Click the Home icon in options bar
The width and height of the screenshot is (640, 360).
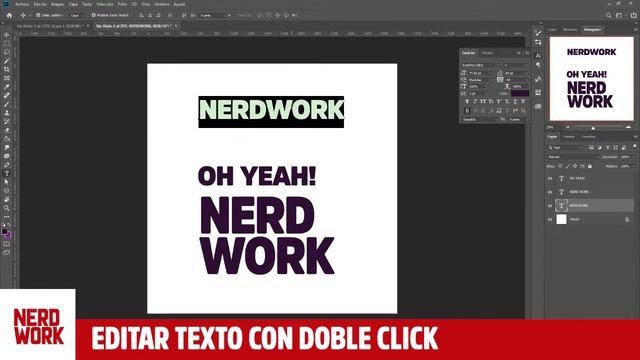coord(9,15)
